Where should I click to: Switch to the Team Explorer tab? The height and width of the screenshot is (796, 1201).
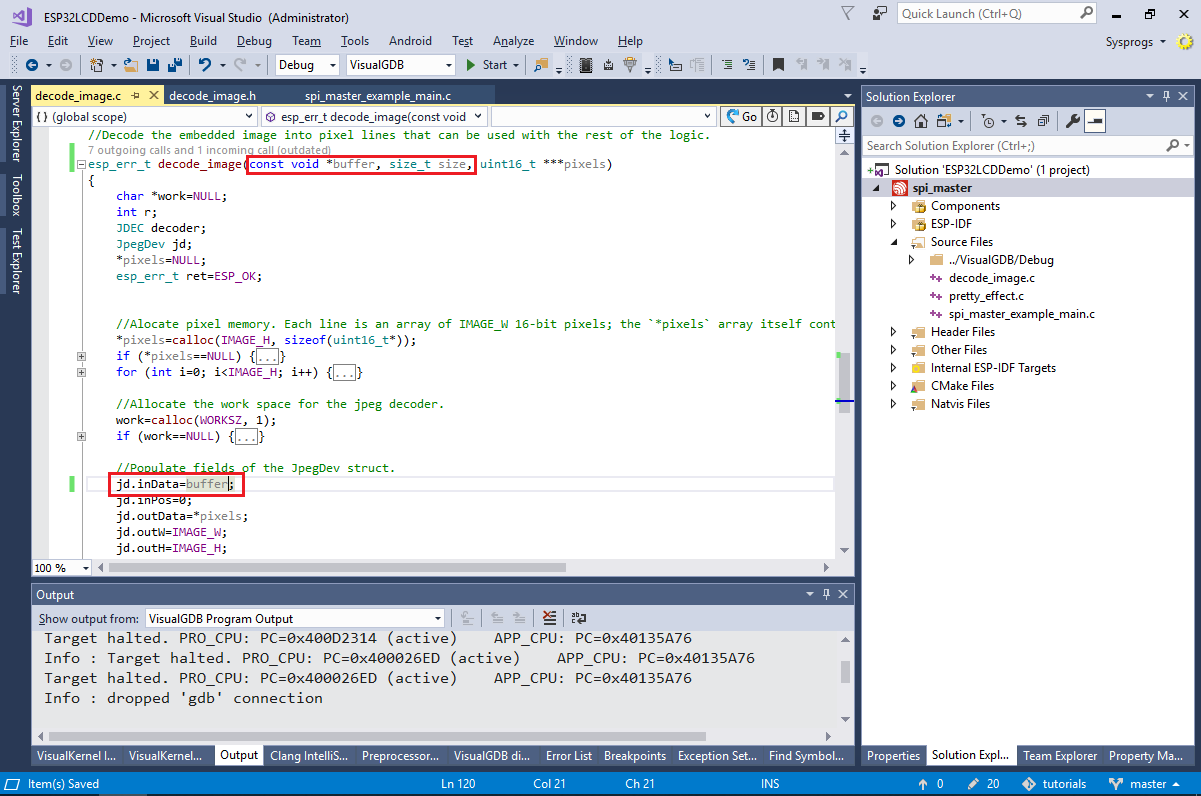pos(1059,756)
